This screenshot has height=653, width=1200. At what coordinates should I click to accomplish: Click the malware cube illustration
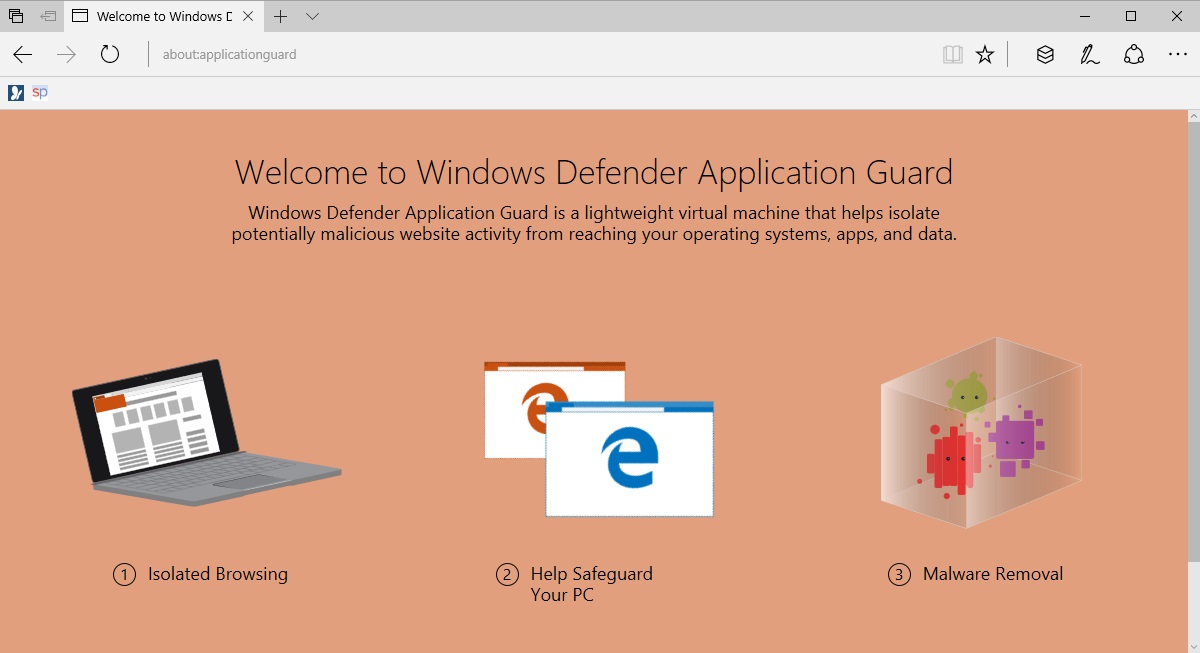coord(981,432)
